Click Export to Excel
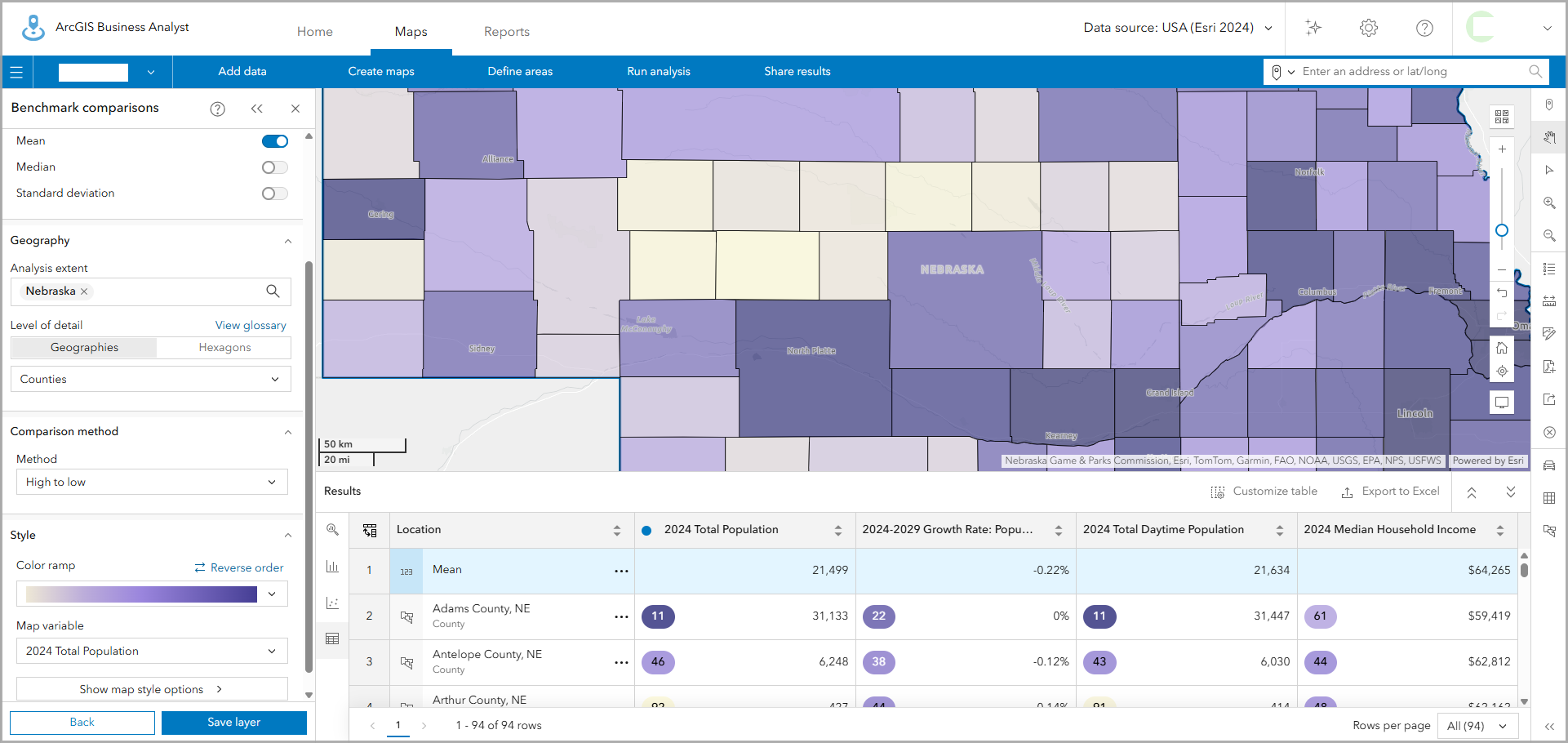1568x743 pixels. 1390,492
